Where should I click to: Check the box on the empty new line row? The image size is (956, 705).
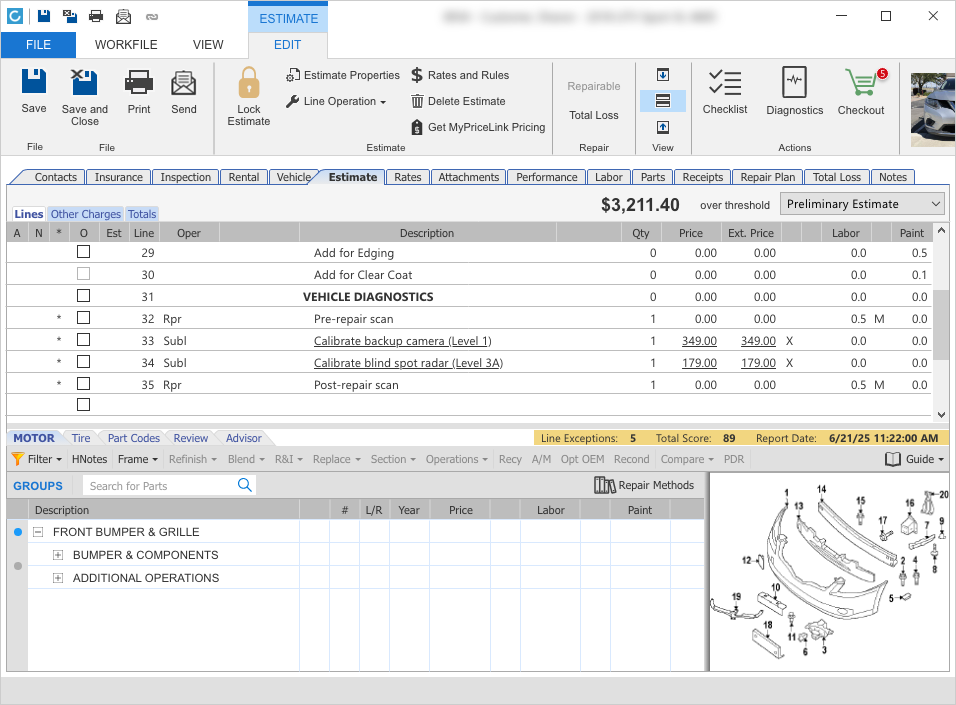pos(84,404)
